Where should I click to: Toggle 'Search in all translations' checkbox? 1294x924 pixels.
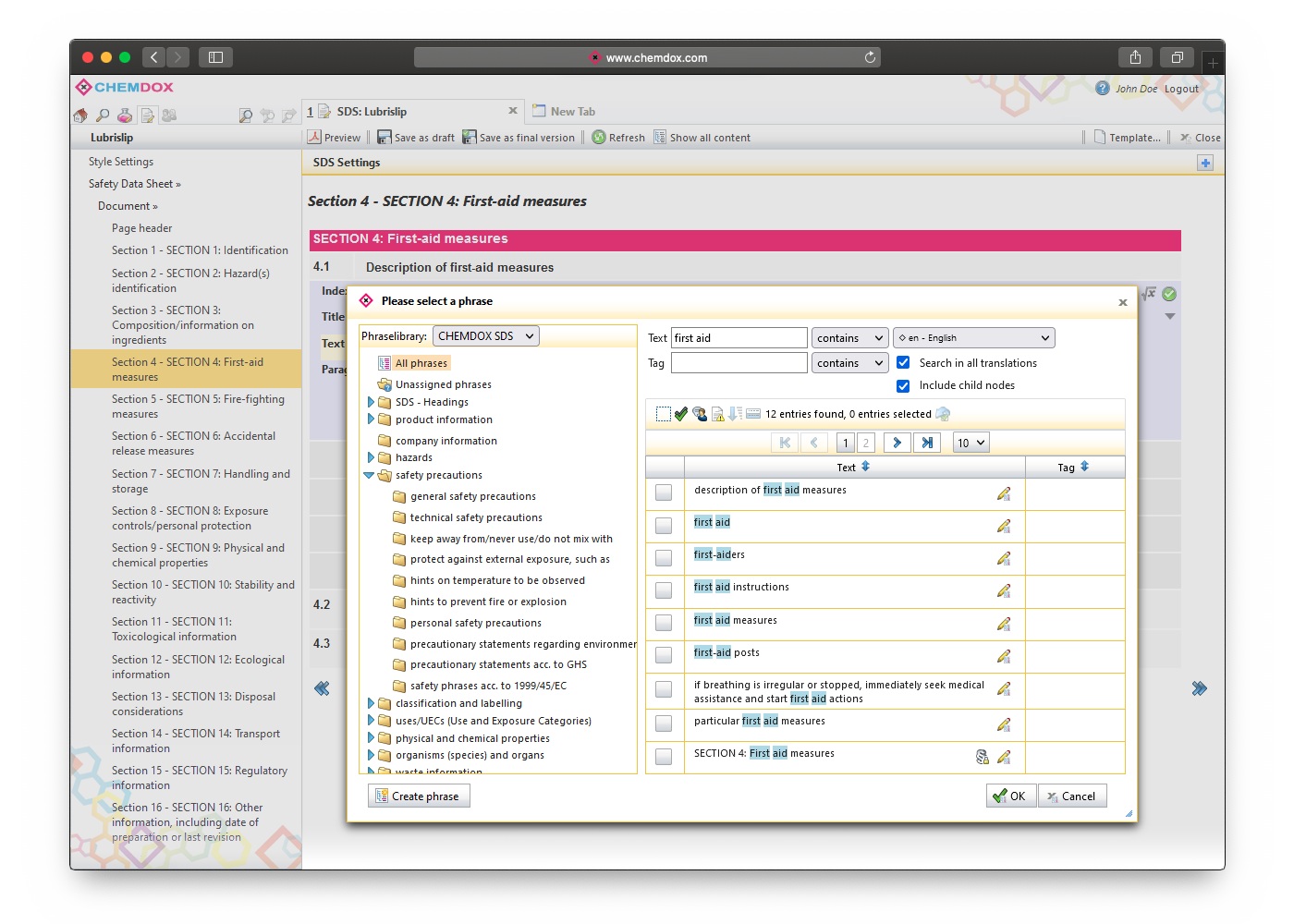coord(903,363)
